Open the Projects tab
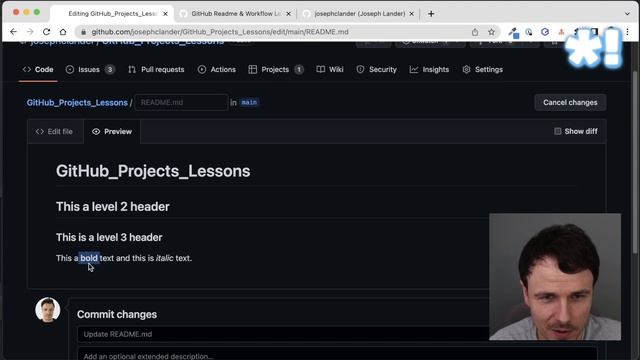This screenshot has width=640, height=360. [x=276, y=69]
